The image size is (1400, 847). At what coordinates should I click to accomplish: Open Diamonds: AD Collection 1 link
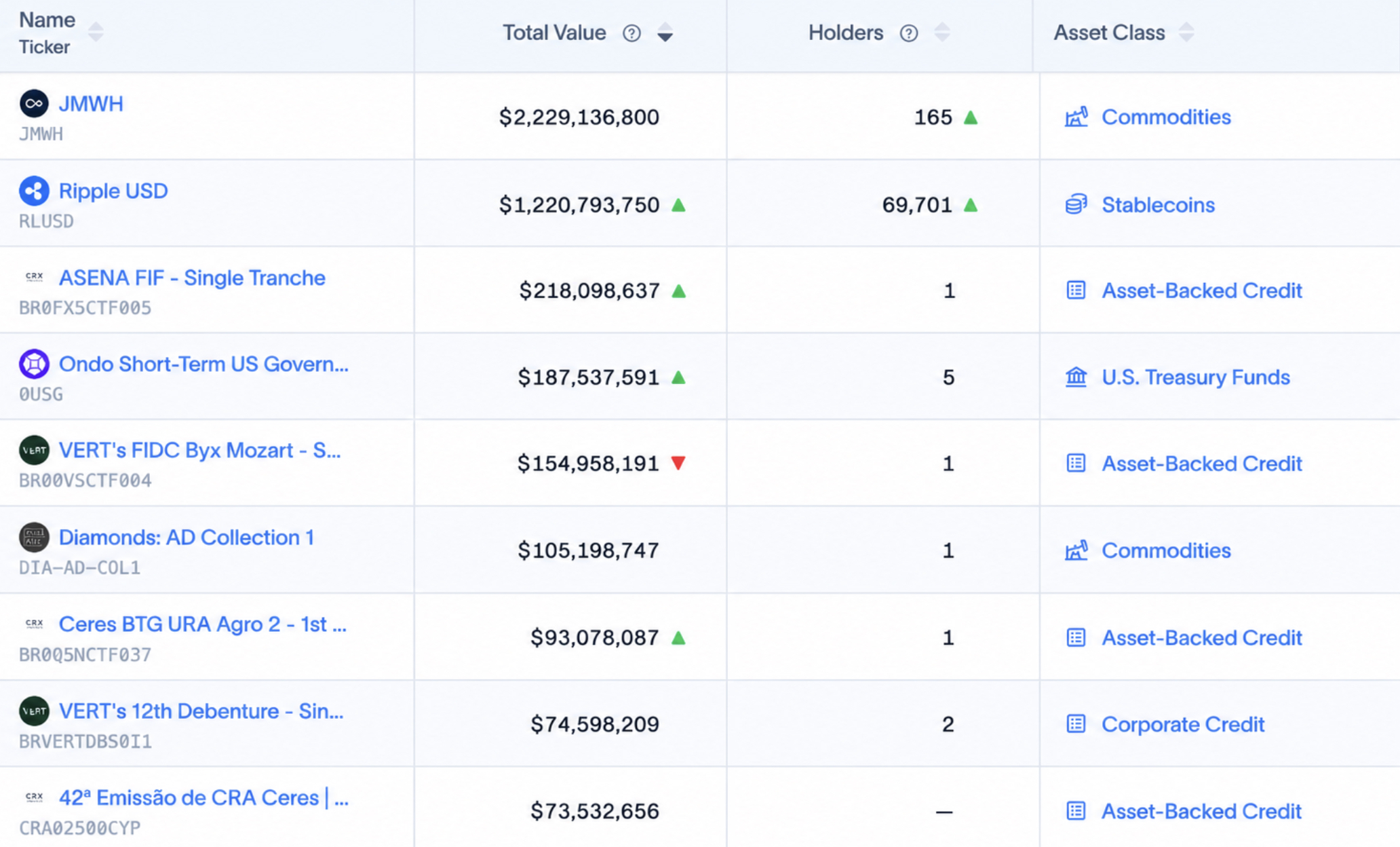pos(187,537)
